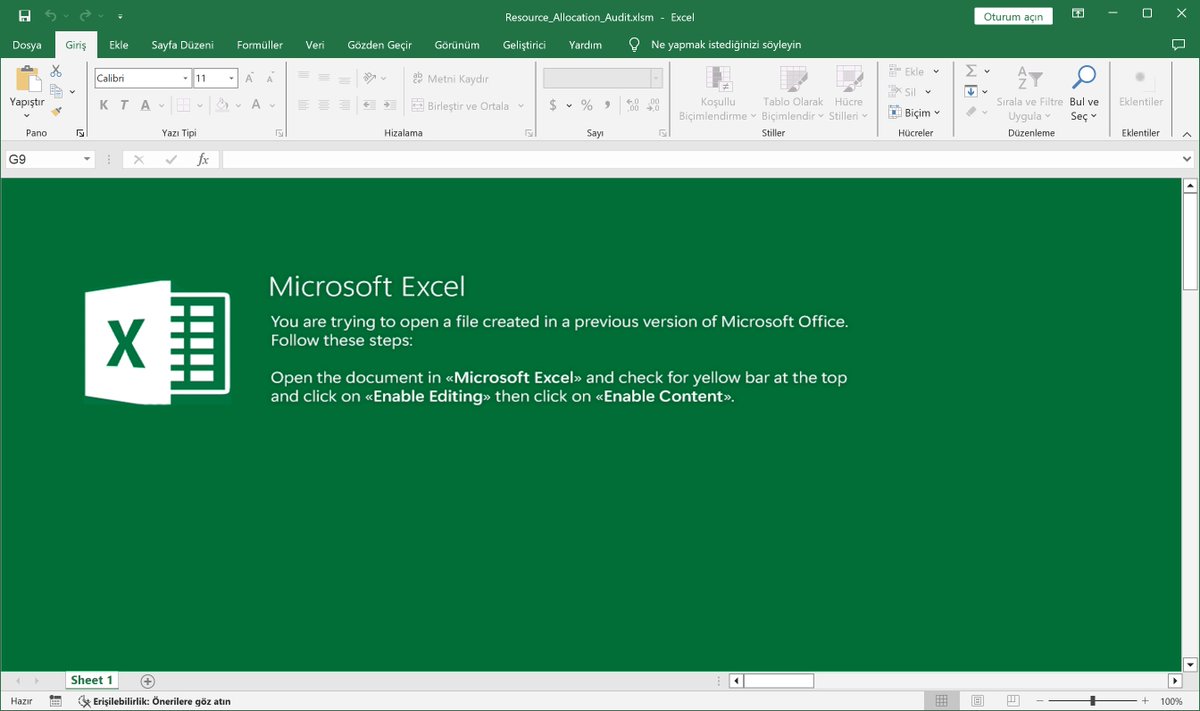
Task: Cut selection with the scissors icon
Action: pos(56,71)
